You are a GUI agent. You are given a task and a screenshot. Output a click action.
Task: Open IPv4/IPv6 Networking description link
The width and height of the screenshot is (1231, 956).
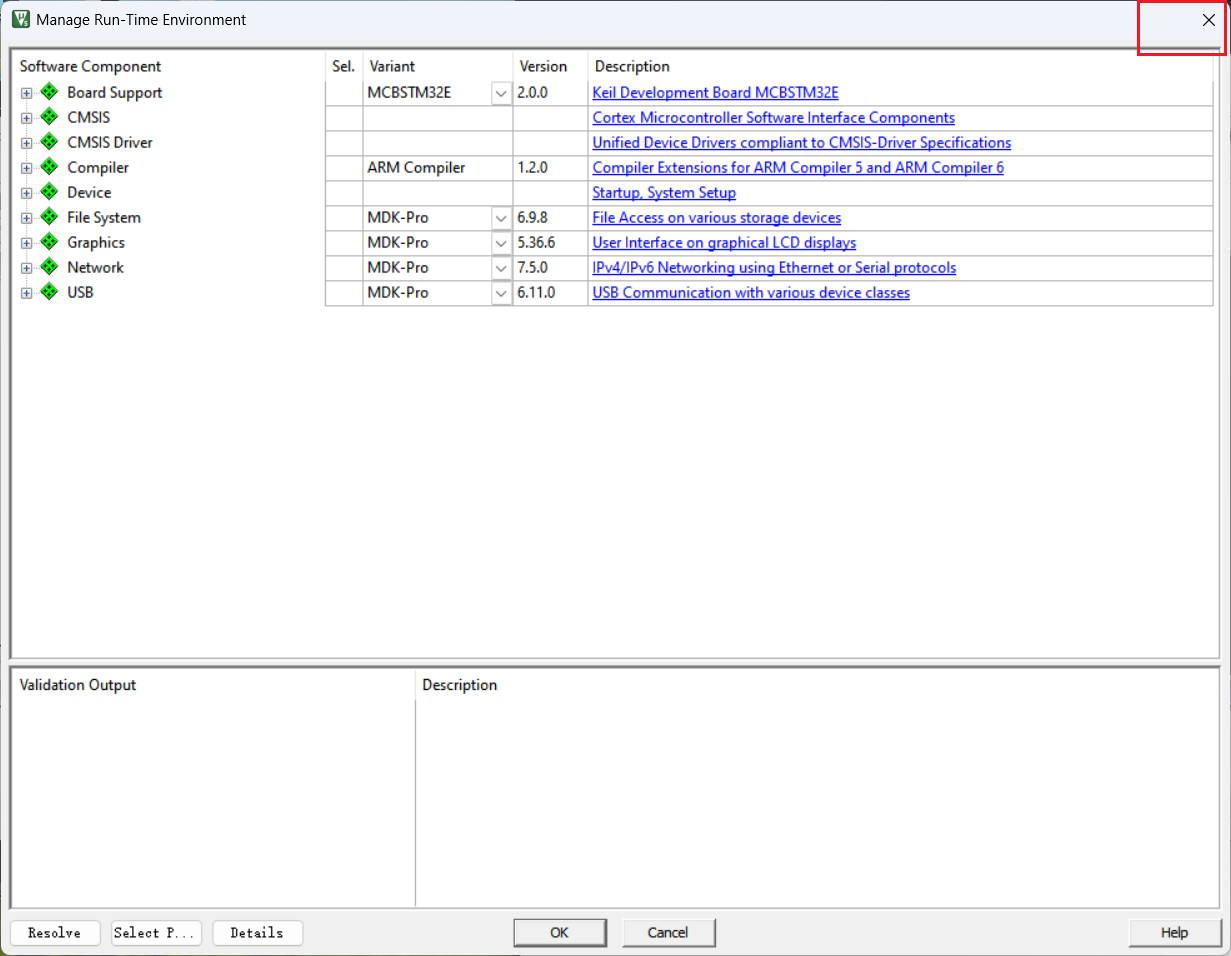tap(774, 268)
